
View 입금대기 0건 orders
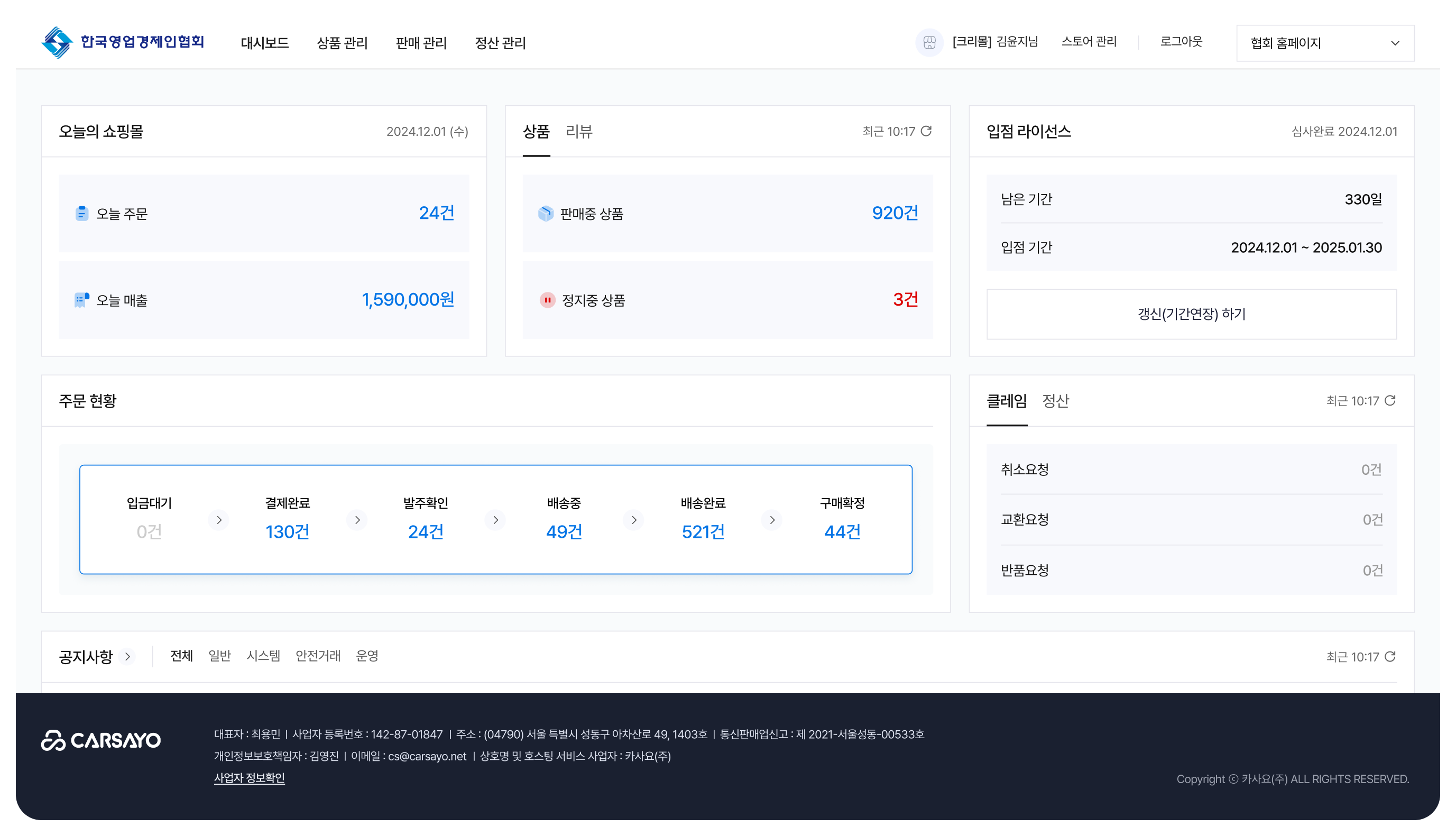[149, 519]
